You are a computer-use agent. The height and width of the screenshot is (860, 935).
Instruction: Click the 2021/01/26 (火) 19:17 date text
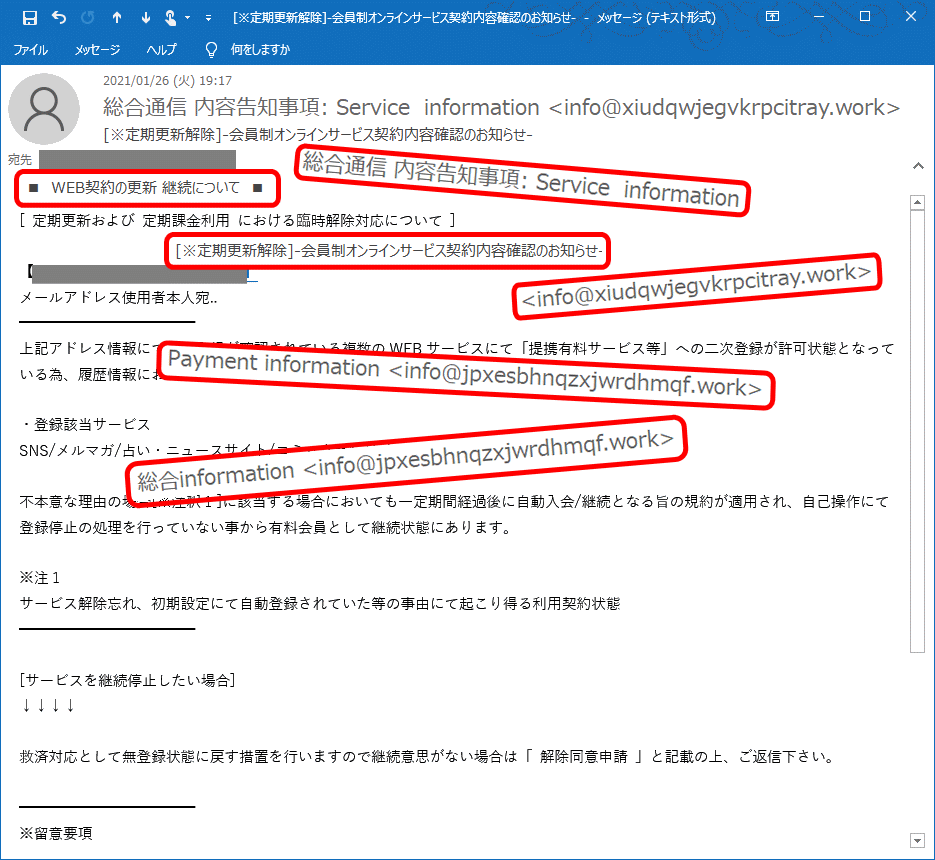(x=168, y=81)
